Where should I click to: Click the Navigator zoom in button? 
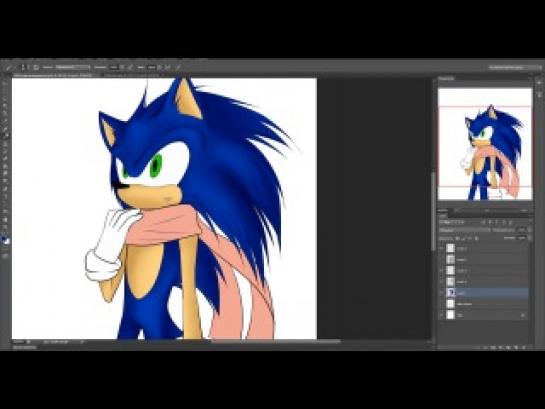tap(524, 211)
